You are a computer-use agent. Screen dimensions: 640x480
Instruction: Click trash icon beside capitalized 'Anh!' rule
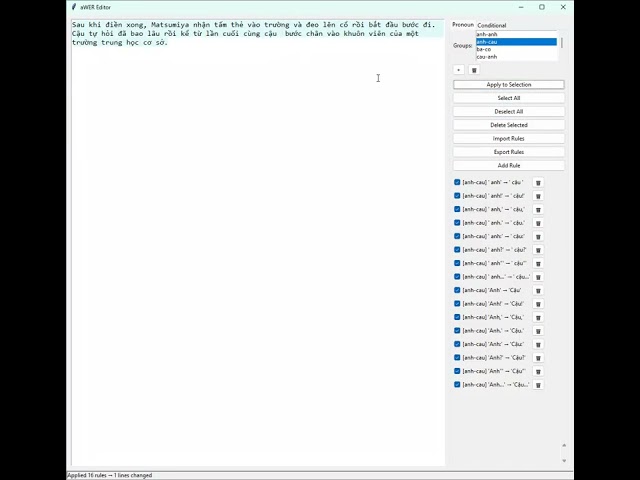click(538, 304)
